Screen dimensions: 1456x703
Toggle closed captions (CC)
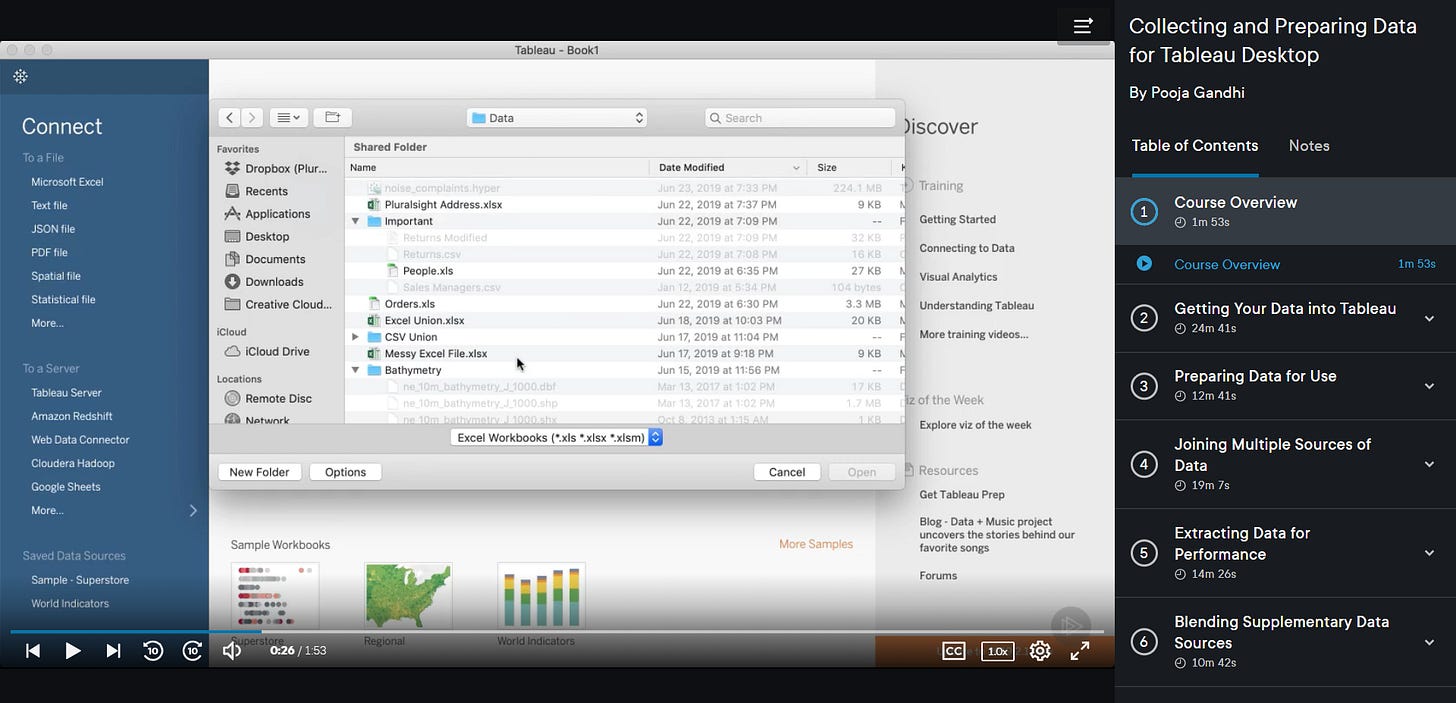point(954,651)
